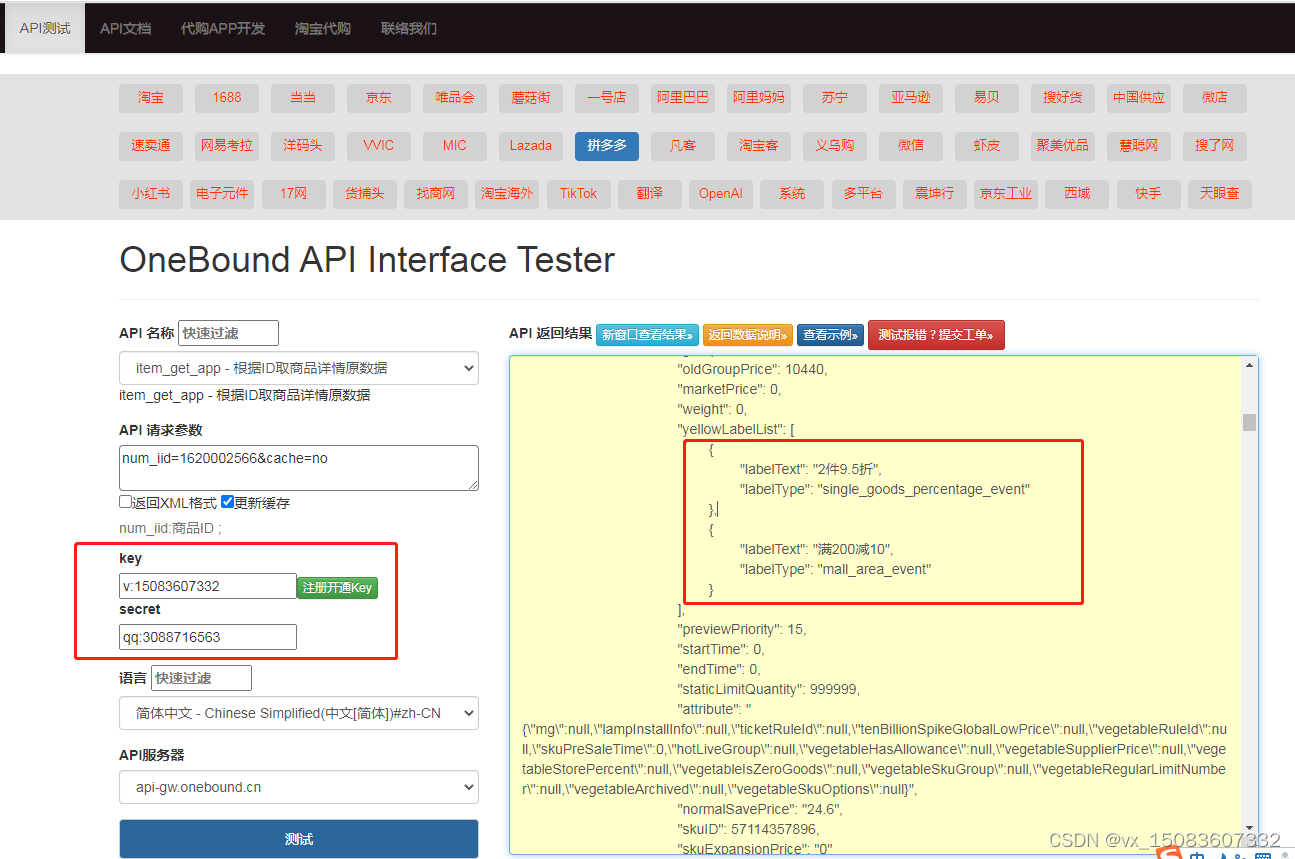This screenshot has width=1295, height=859.
Task: Click the 注册开通Key button
Action: tap(337, 587)
